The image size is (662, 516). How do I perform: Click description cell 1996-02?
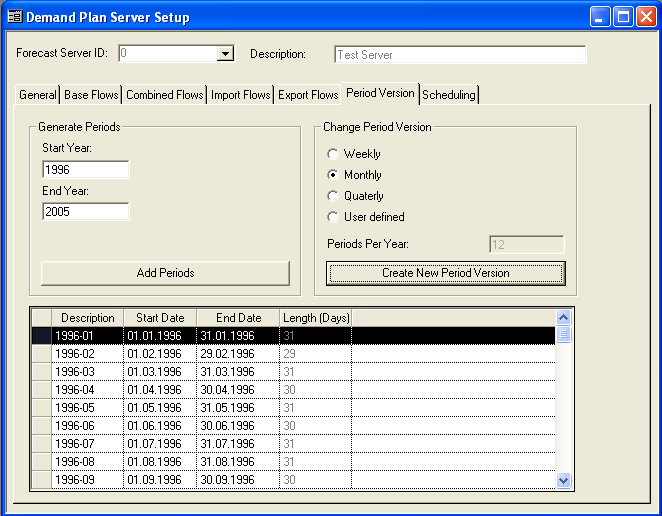click(x=87, y=354)
